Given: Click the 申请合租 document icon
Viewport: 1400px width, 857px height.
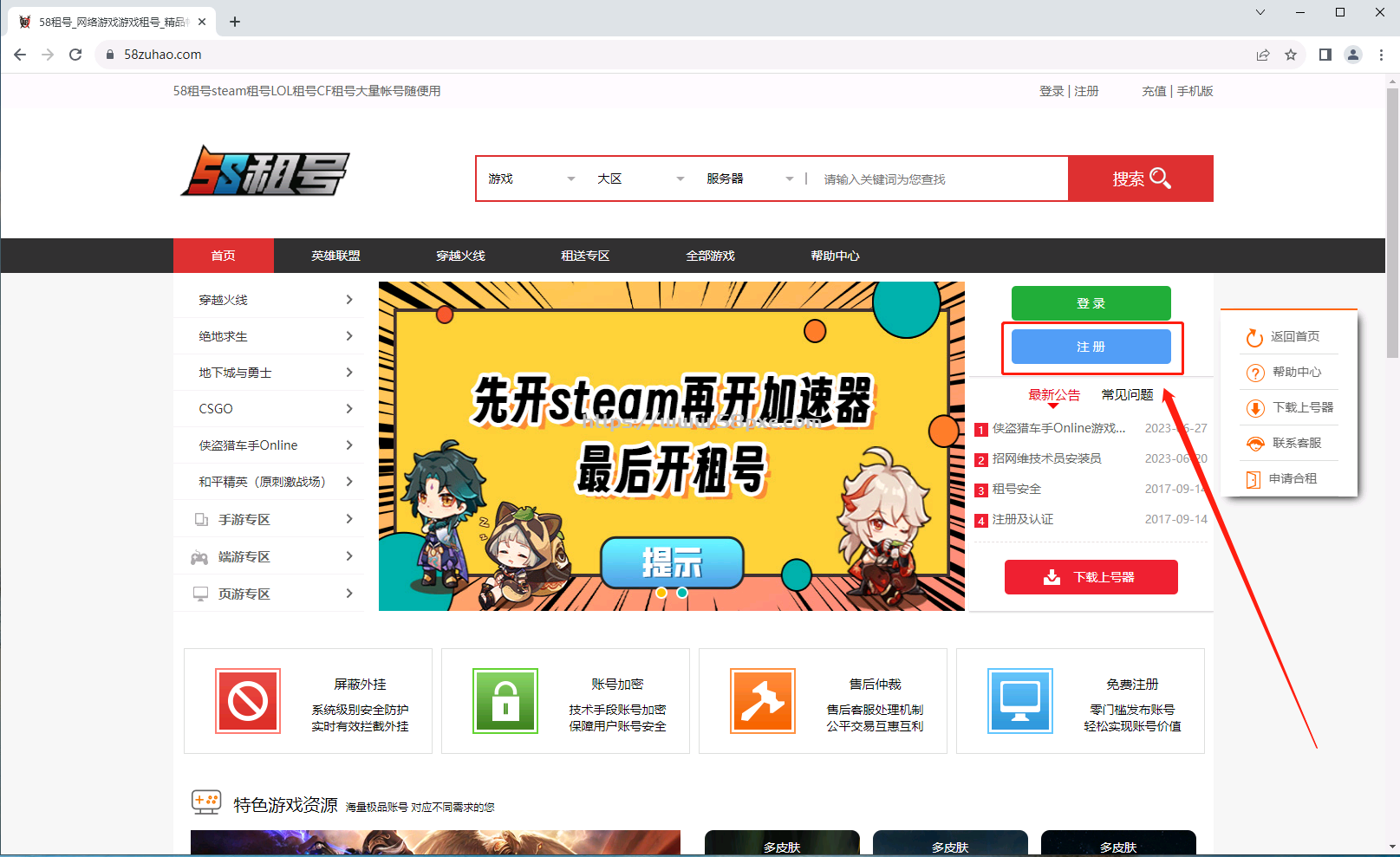Looking at the screenshot, I should [x=1253, y=479].
